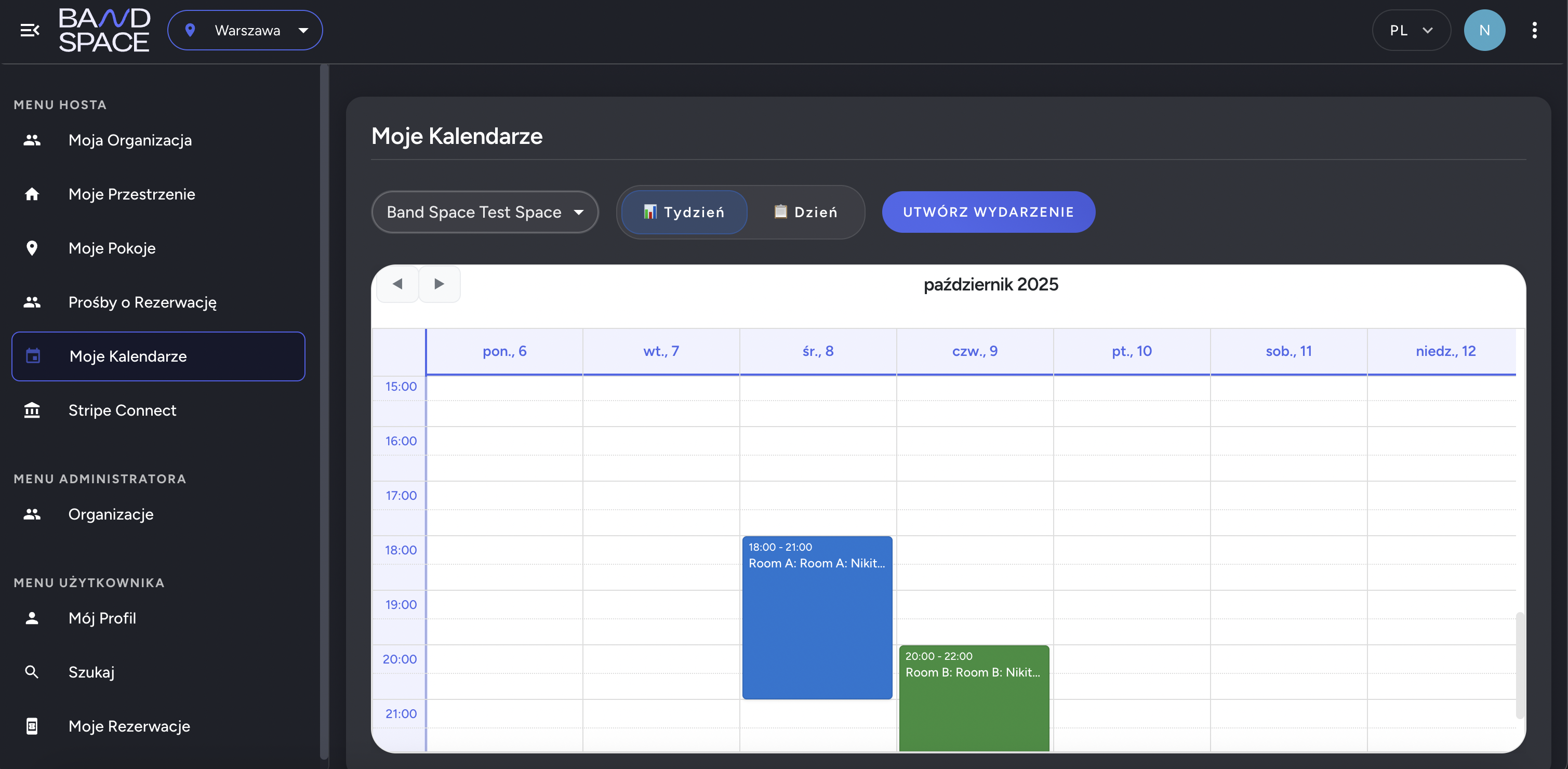The height and width of the screenshot is (769, 1568).
Task: Click the Moje Pokoje pin icon
Action: (x=32, y=248)
